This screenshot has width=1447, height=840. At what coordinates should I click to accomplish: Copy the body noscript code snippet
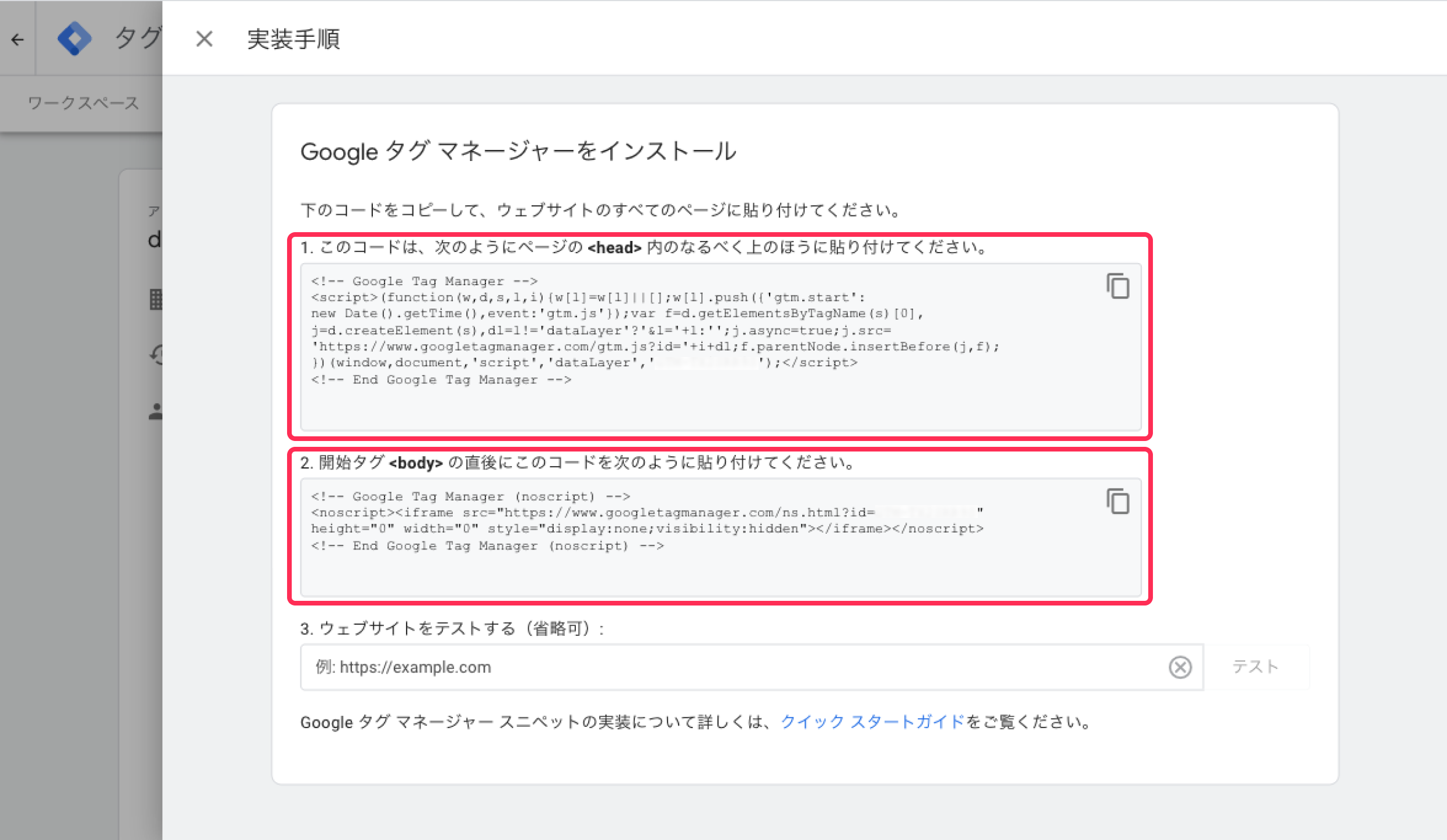(1118, 501)
